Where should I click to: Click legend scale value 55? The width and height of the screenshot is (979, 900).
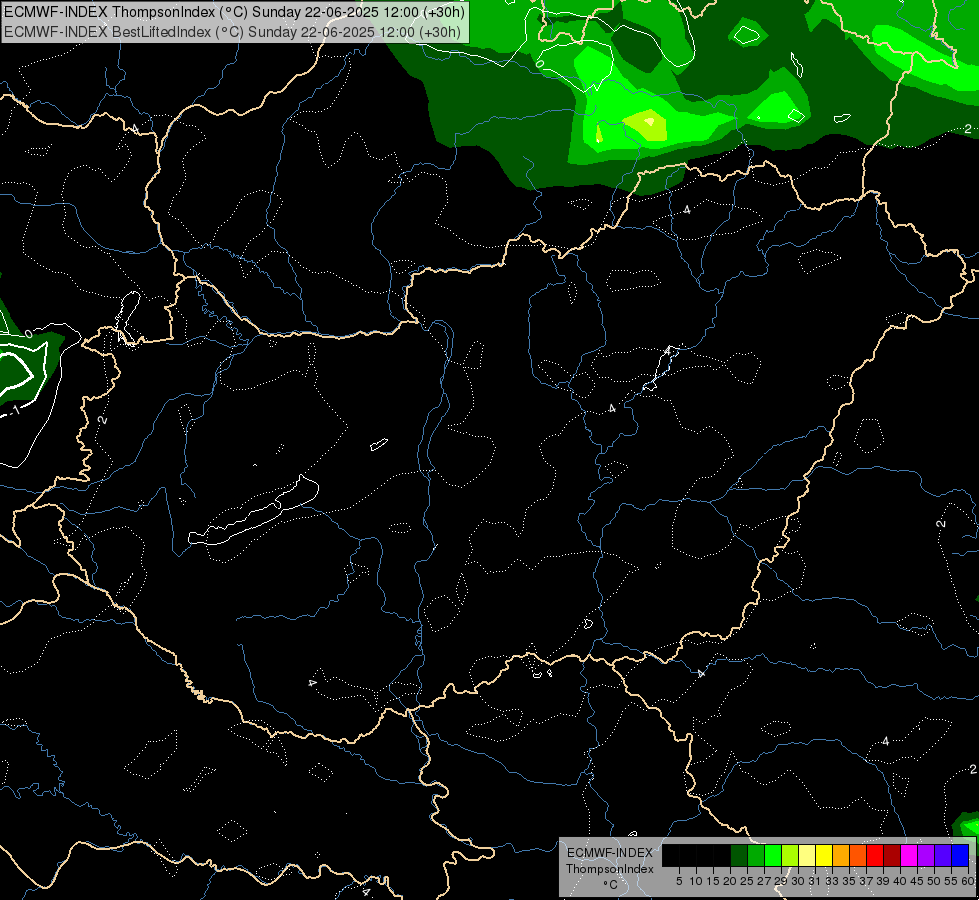(x=951, y=881)
